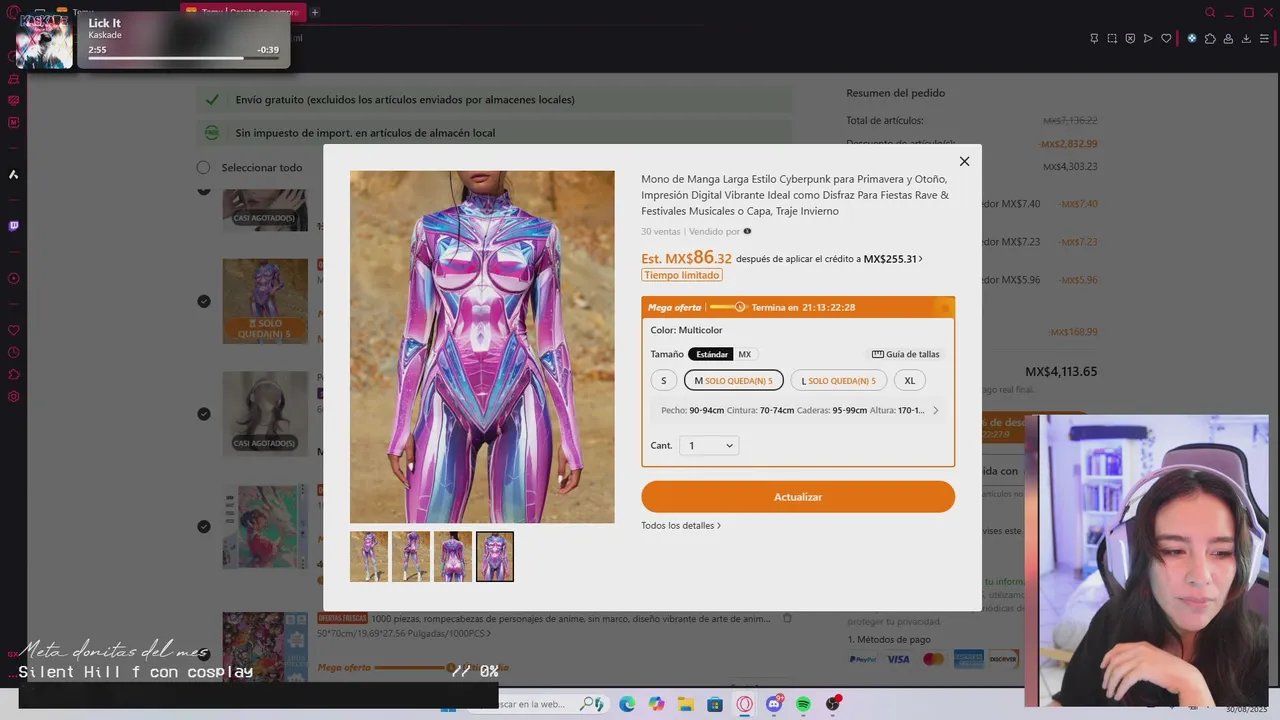
Task: Open Easy Setup sliders icon
Action: [x=1264, y=39]
